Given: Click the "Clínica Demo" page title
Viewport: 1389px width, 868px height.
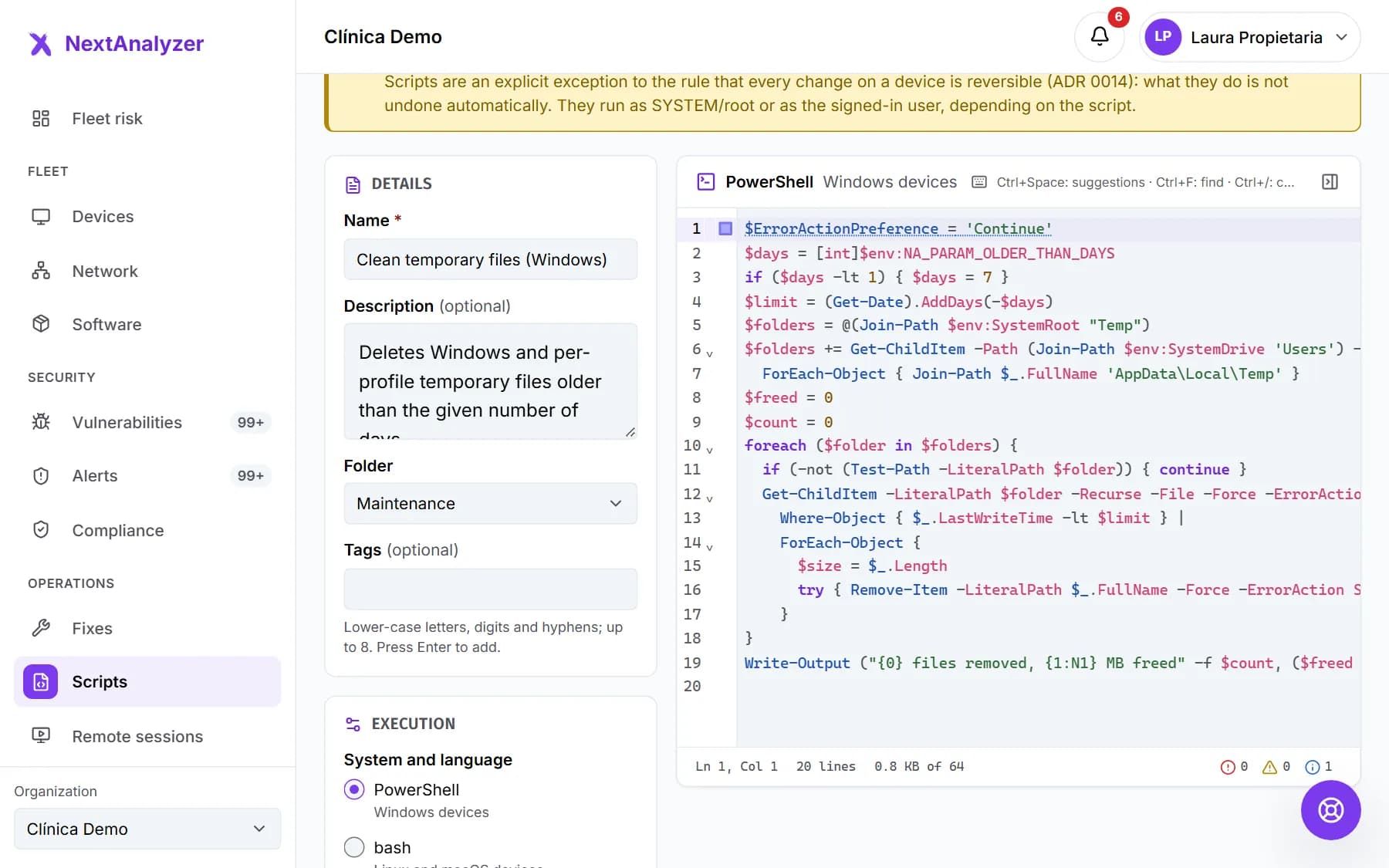Looking at the screenshot, I should coord(383,37).
